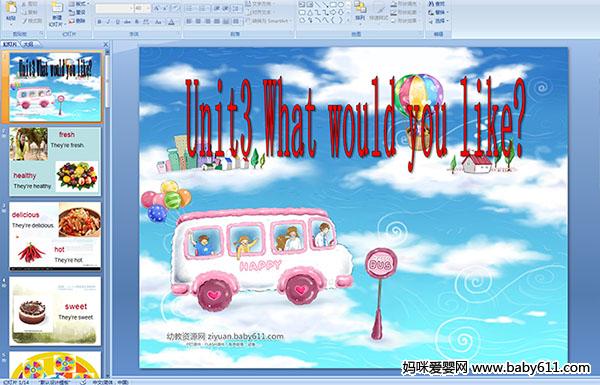
Task: Click the Shape Outline color button
Action: pos(406,12)
